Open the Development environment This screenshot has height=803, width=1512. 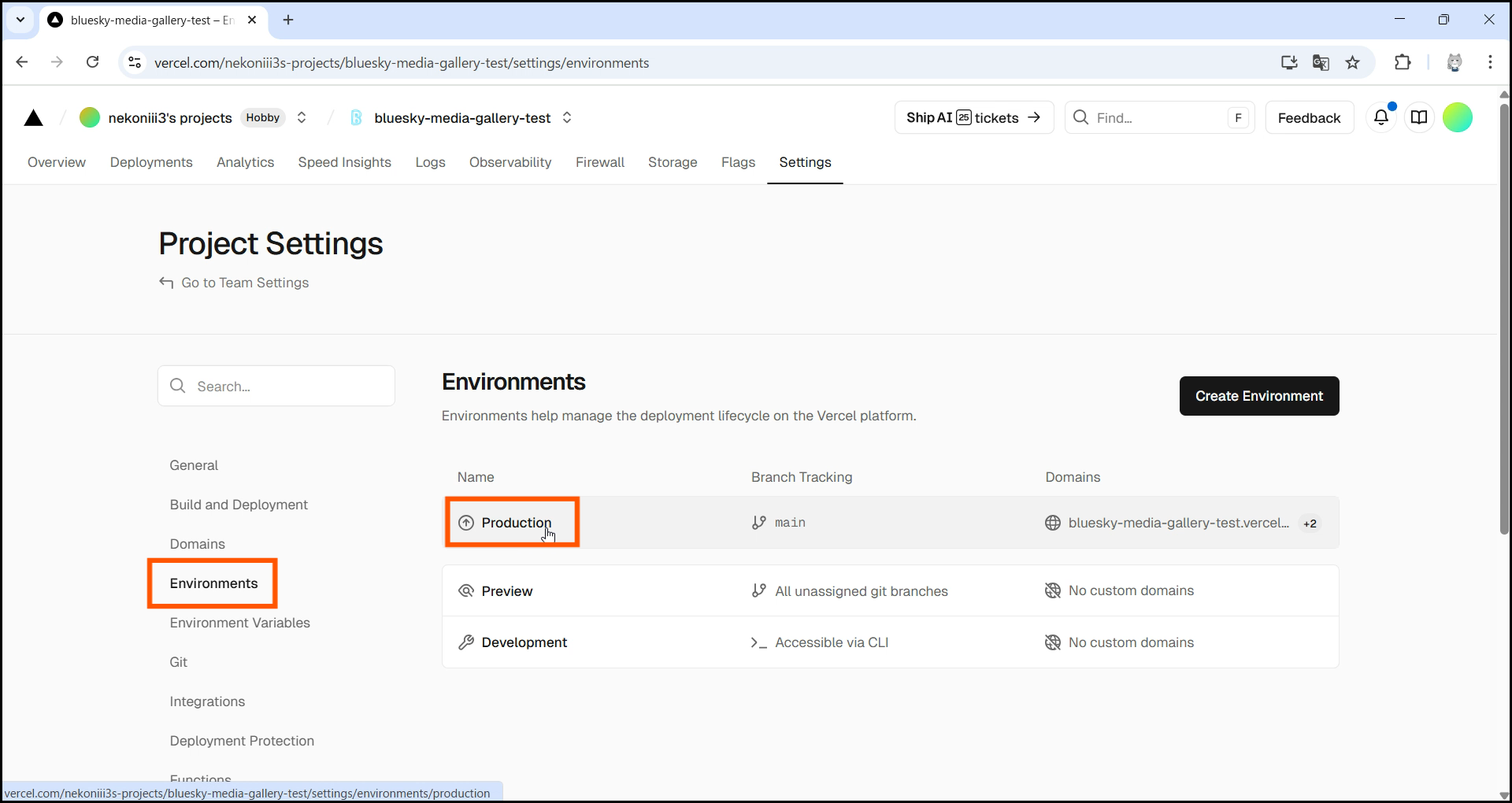click(x=524, y=642)
